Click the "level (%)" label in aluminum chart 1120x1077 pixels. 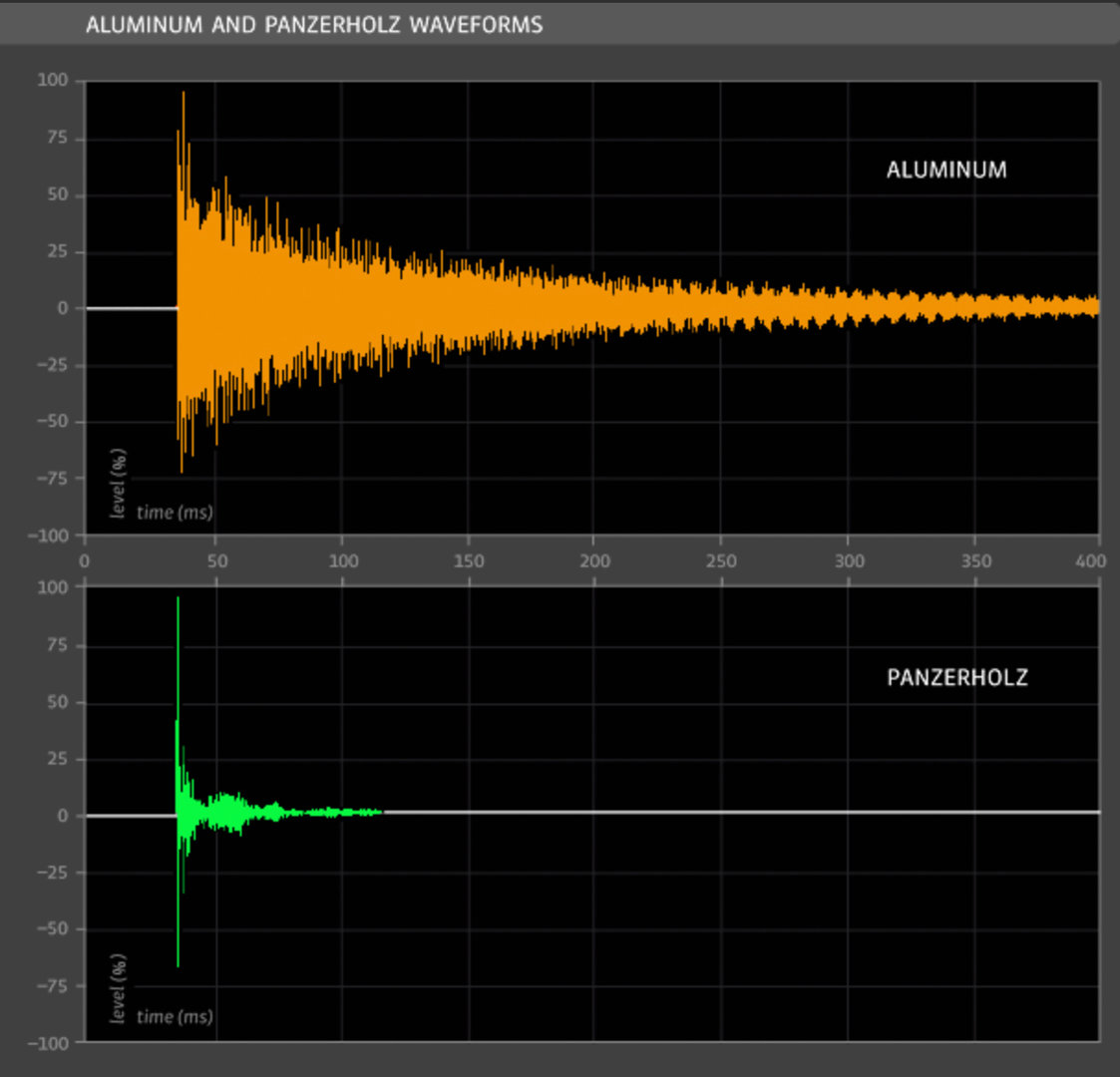[x=119, y=484]
